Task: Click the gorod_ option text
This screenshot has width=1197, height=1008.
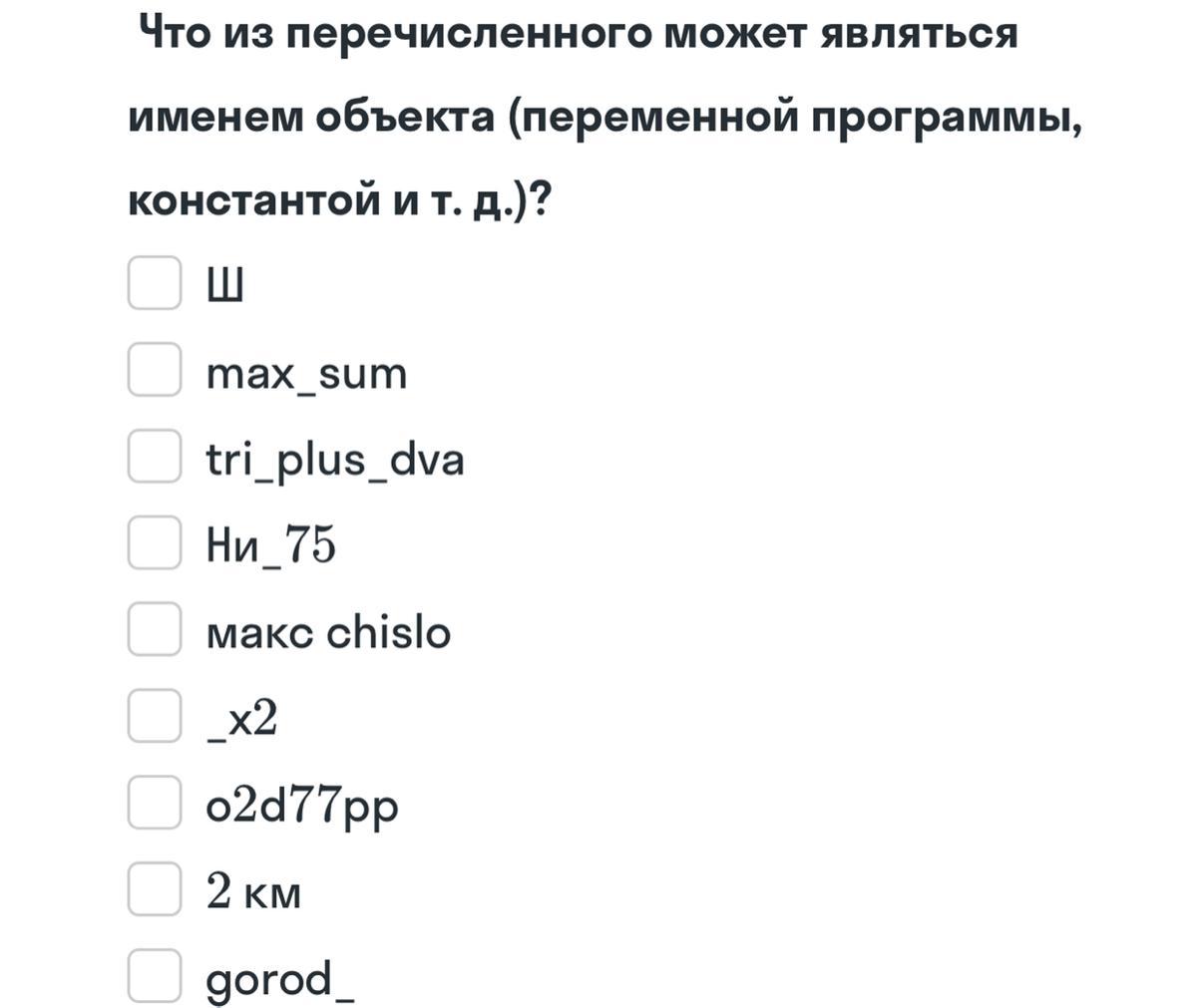Action: pos(280,980)
